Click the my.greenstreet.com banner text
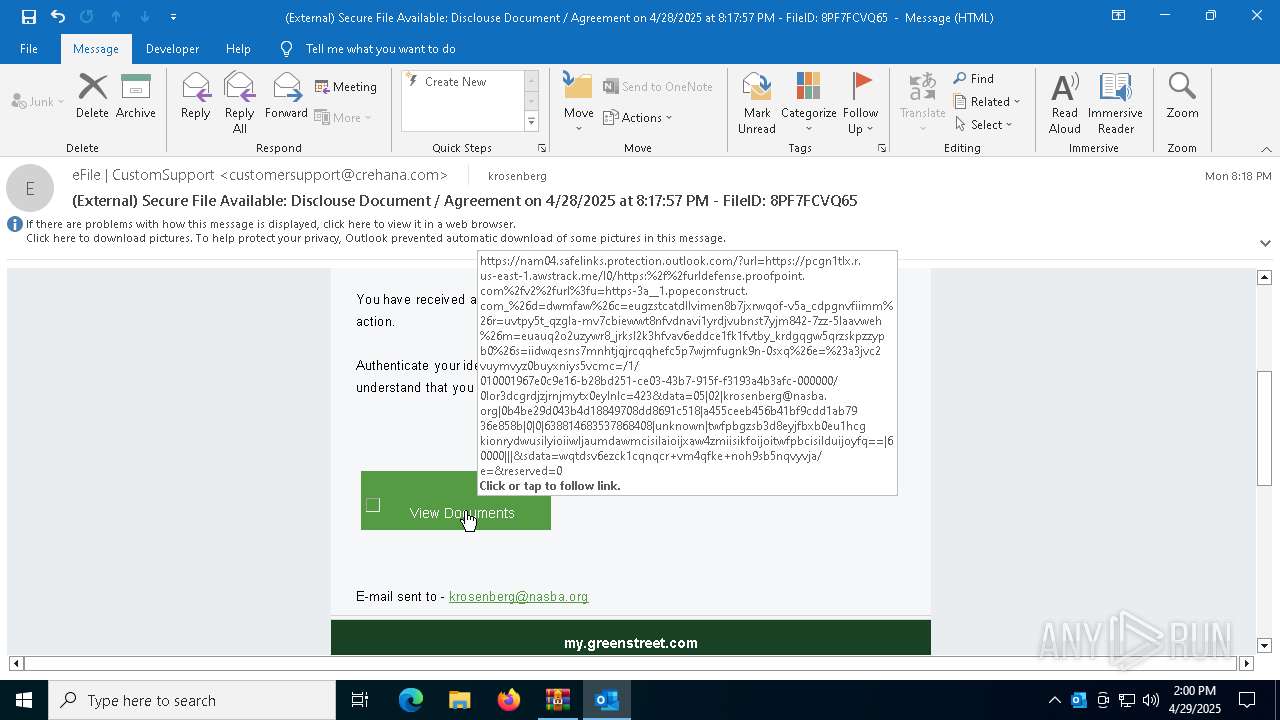 pyautogui.click(x=631, y=643)
